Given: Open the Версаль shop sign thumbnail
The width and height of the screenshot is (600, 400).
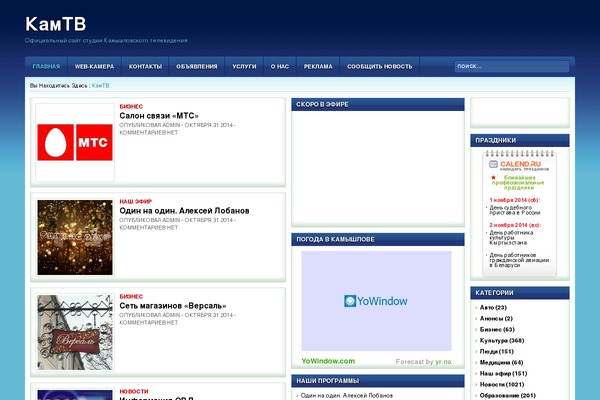Looking at the screenshot, I should (x=75, y=332).
